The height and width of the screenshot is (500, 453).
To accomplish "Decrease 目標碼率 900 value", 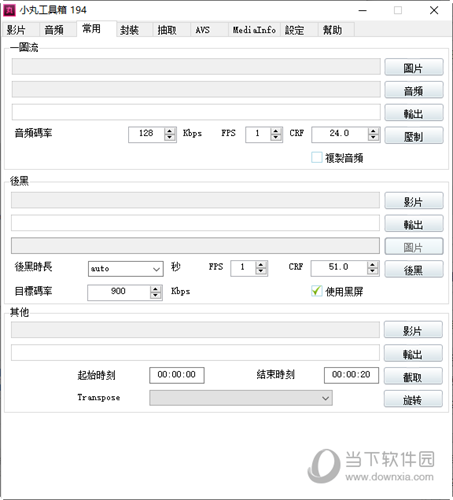I will pyautogui.click(x=155, y=296).
